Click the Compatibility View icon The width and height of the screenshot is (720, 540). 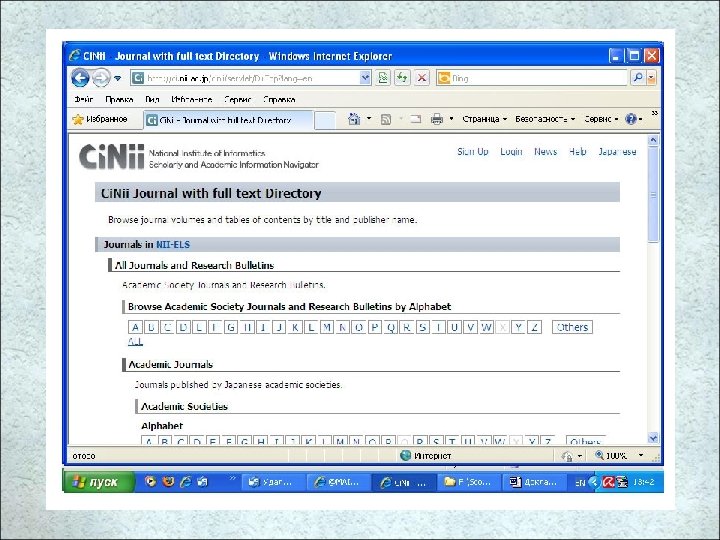[x=383, y=78]
